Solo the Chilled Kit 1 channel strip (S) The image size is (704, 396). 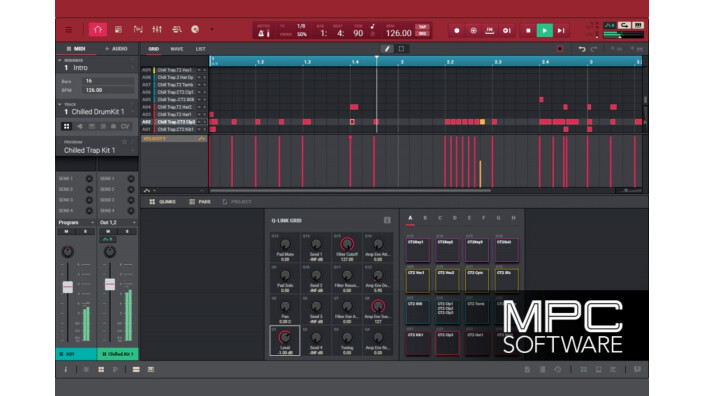coord(127,232)
